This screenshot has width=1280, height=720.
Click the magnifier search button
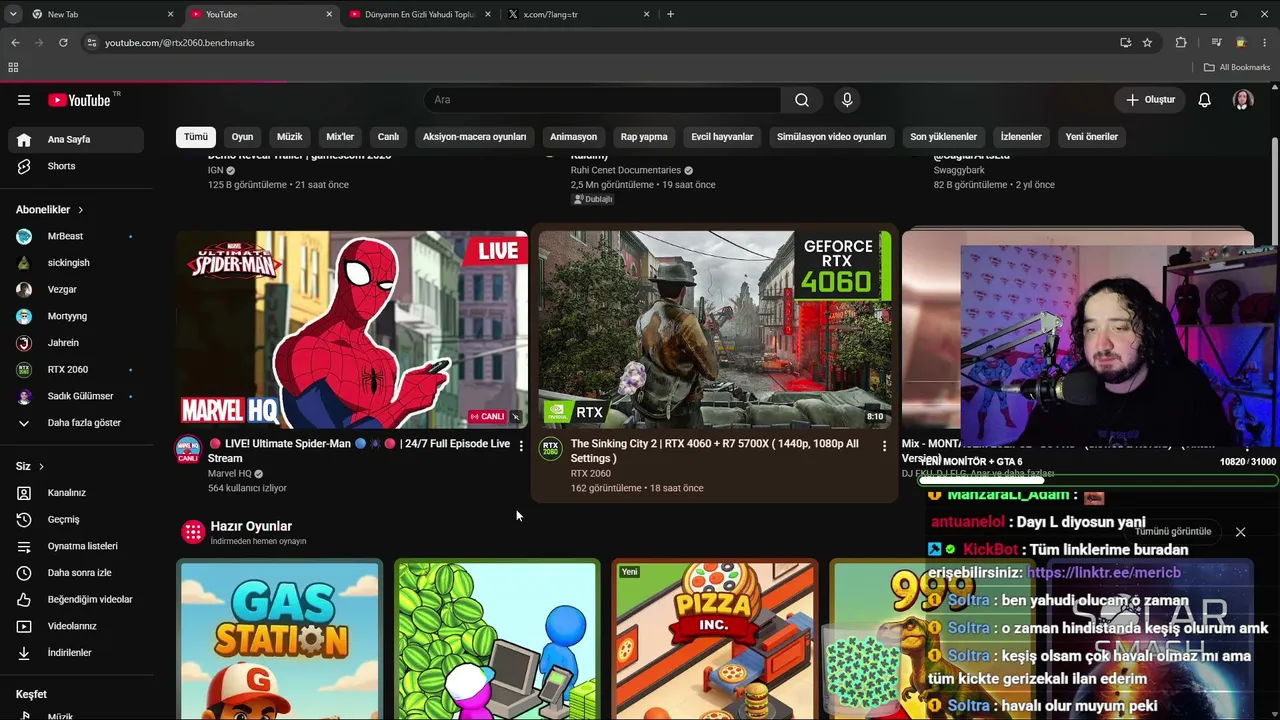click(802, 100)
